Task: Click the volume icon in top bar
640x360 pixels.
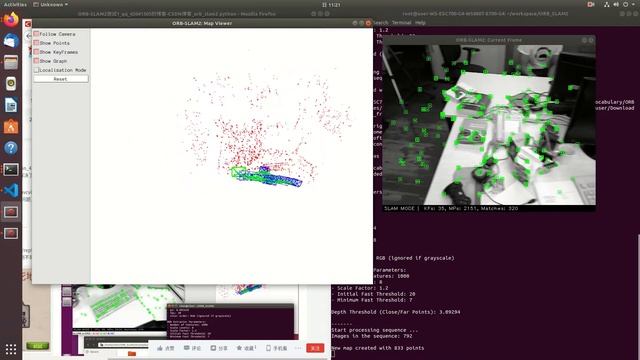Action: pos(616,4)
